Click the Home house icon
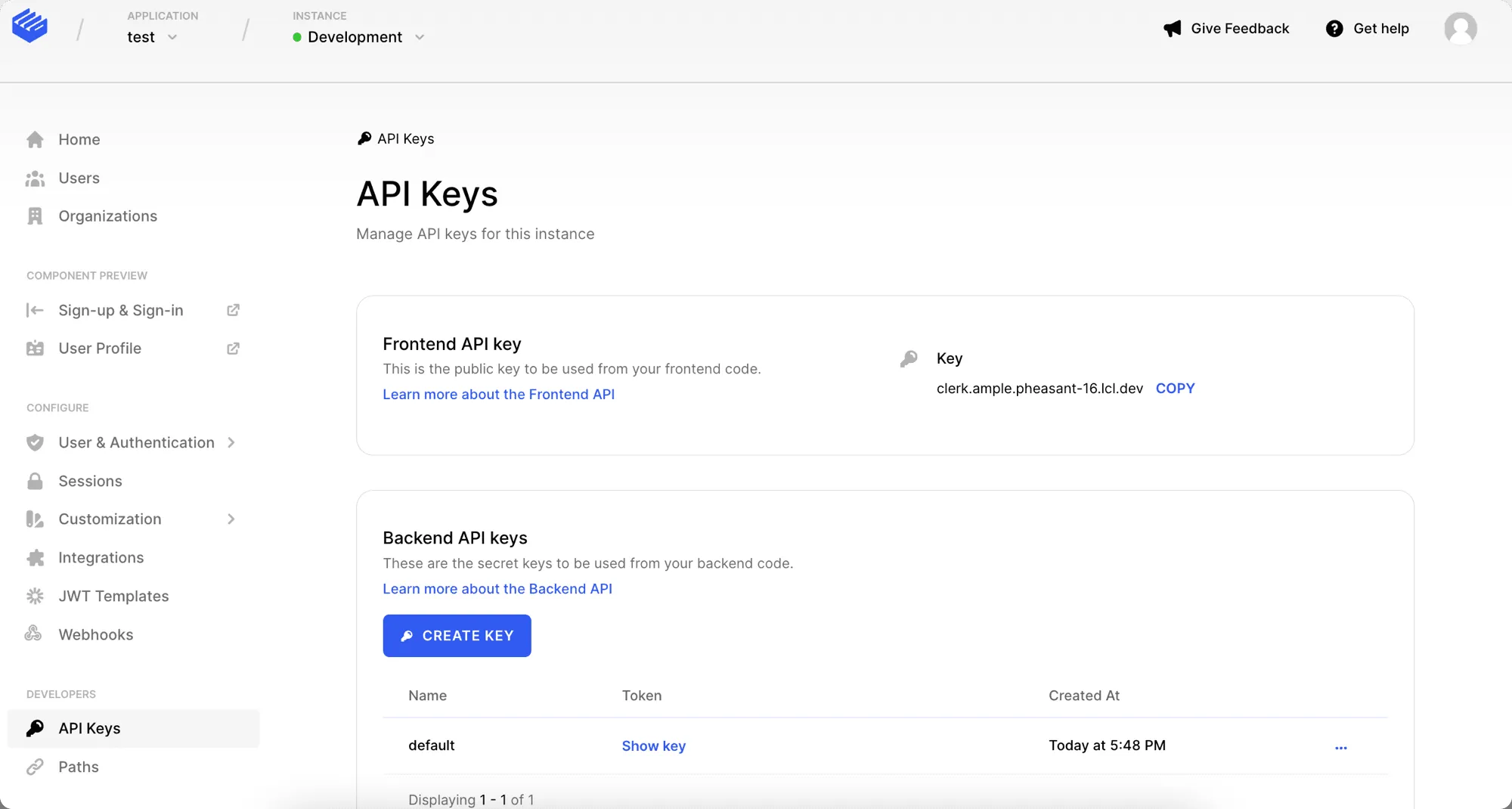Image resolution: width=1512 pixels, height=809 pixels. point(35,139)
